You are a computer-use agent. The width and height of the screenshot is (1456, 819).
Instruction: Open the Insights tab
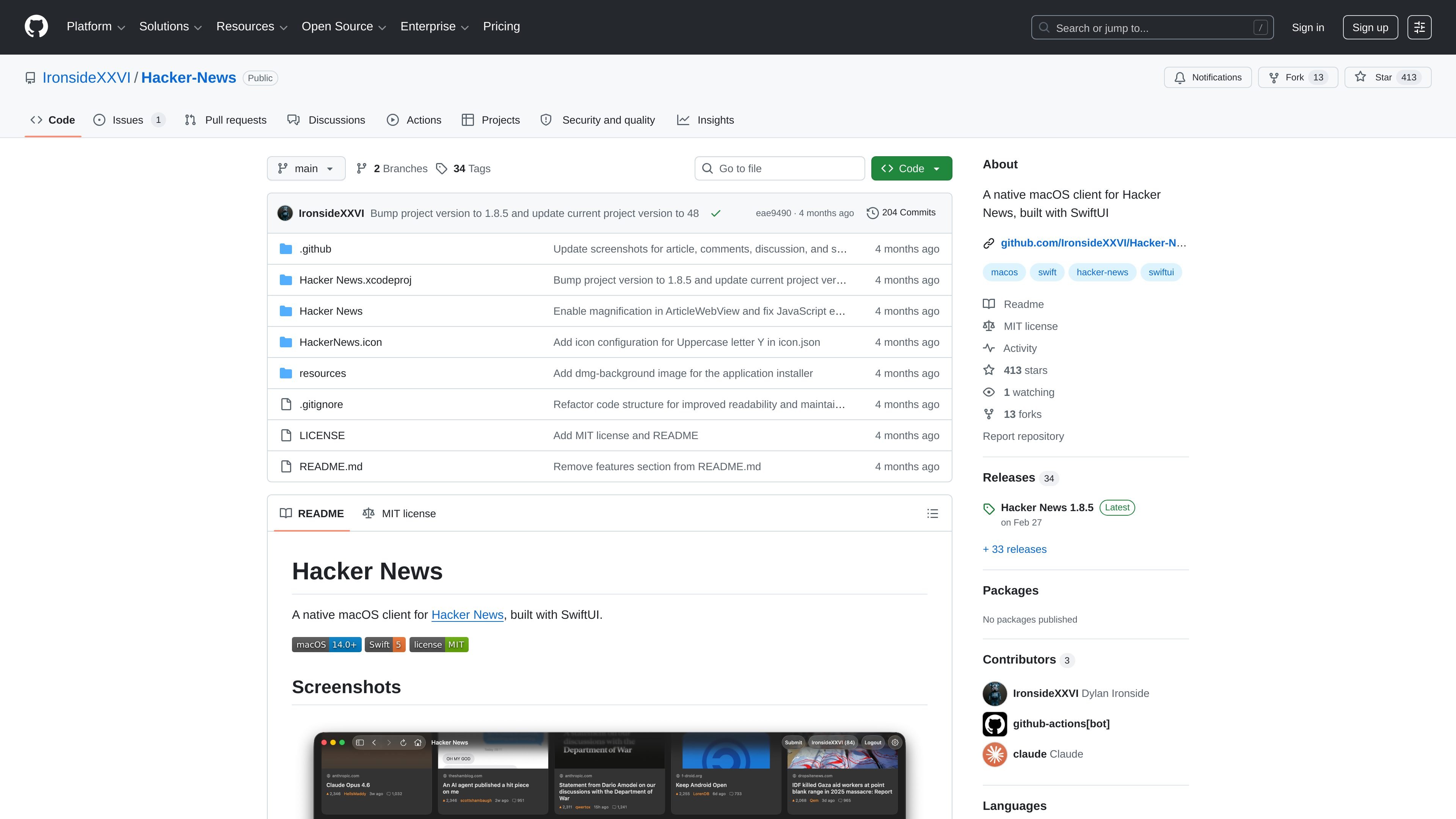tap(705, 120)
